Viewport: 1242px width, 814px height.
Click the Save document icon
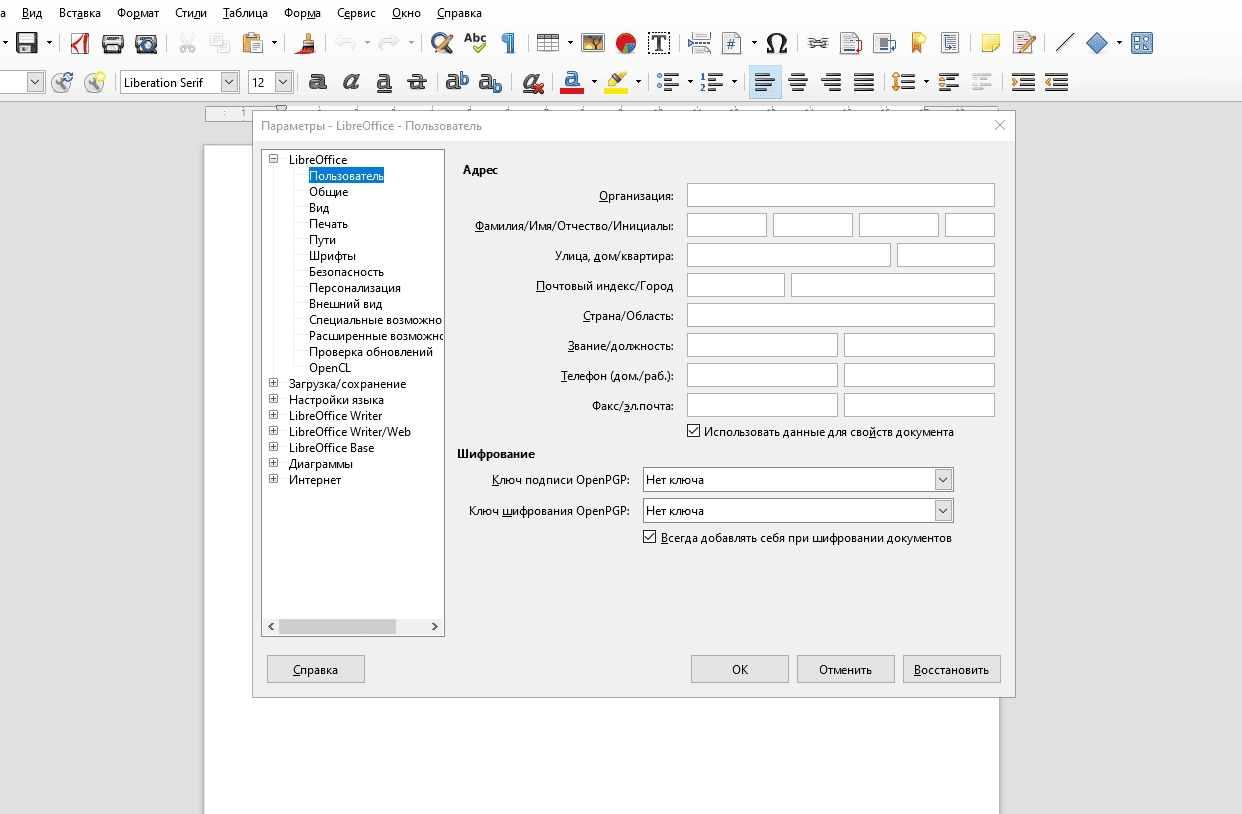click(26, 43)
